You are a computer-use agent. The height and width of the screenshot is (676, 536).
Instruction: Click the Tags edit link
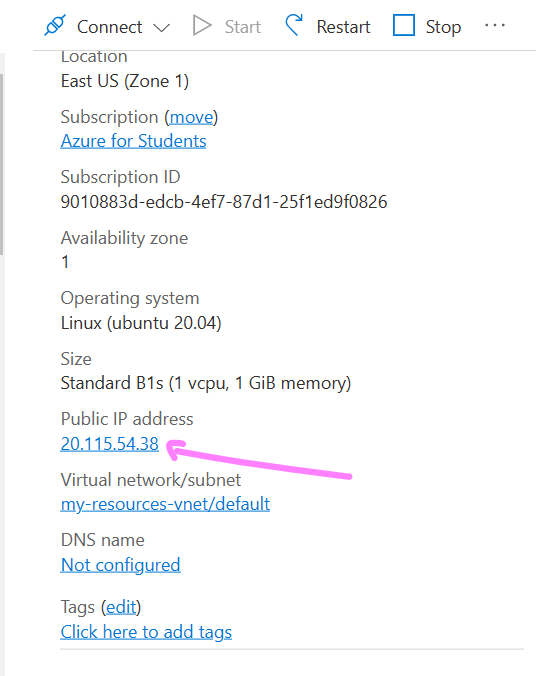click(121, 607)
